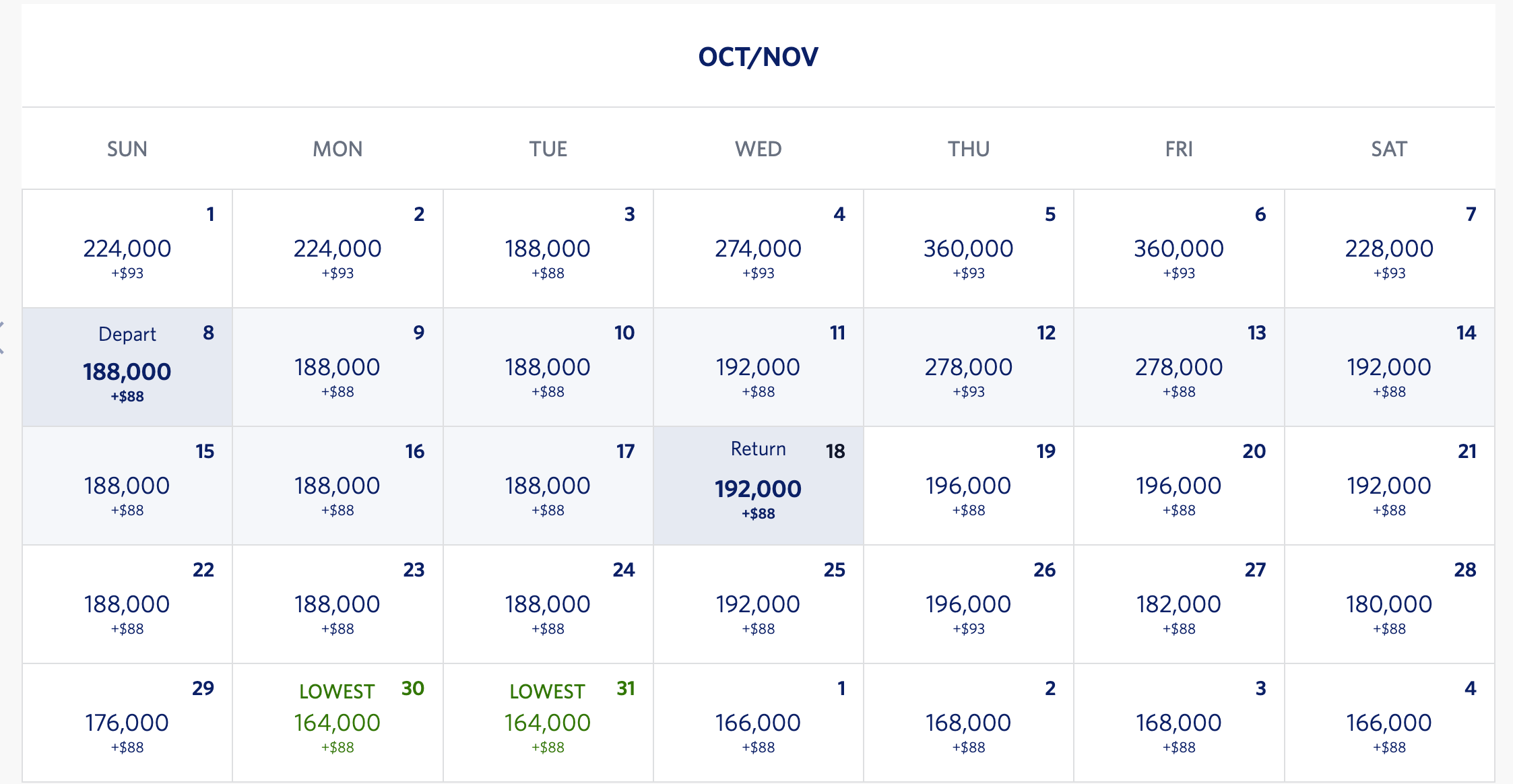Click the 21st showing 192,000 miles

pos(1389,486)
